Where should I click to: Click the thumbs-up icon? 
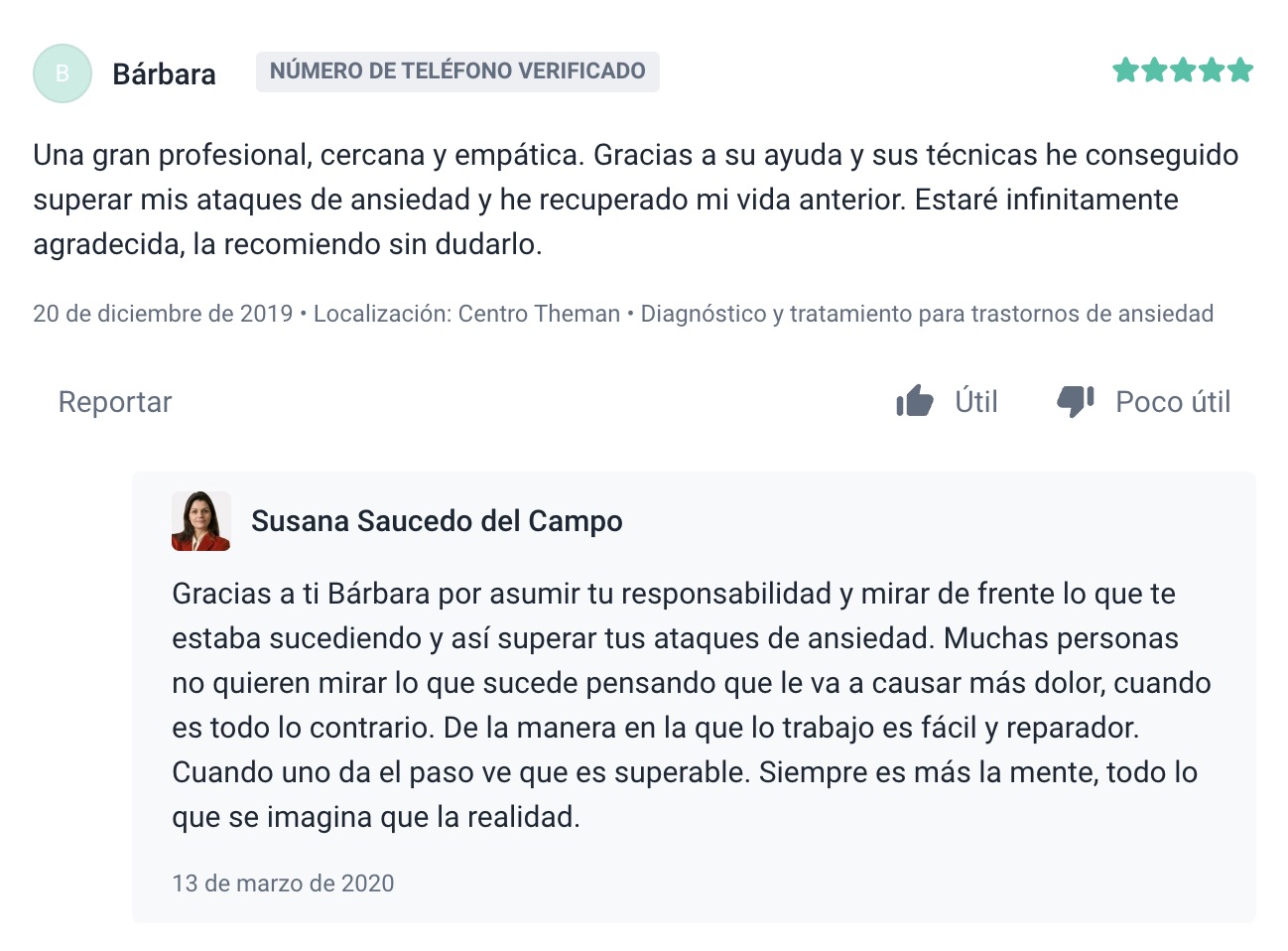tap(914, 402)
